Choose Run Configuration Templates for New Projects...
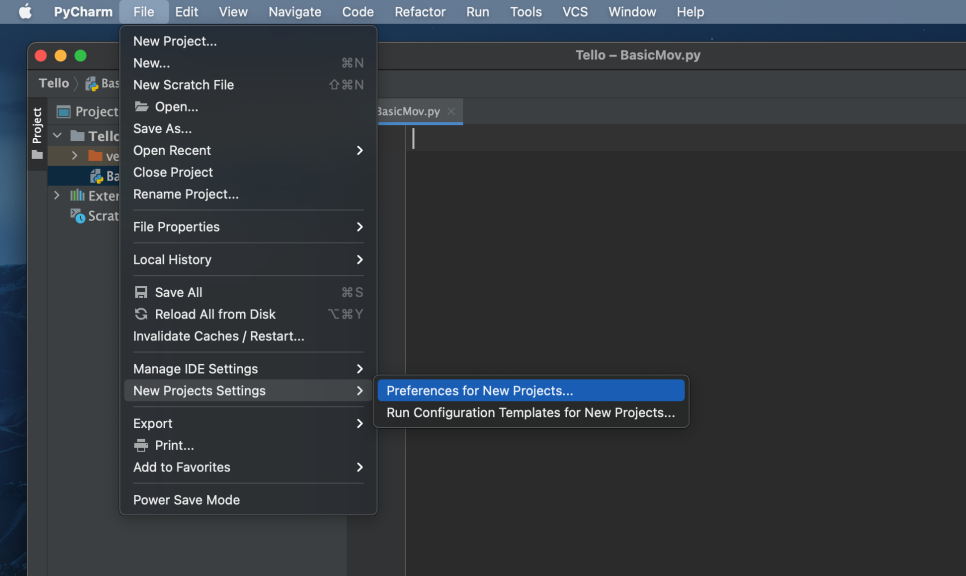The height and width of the screenshot is (576, 966). click(x=531, y=413)
